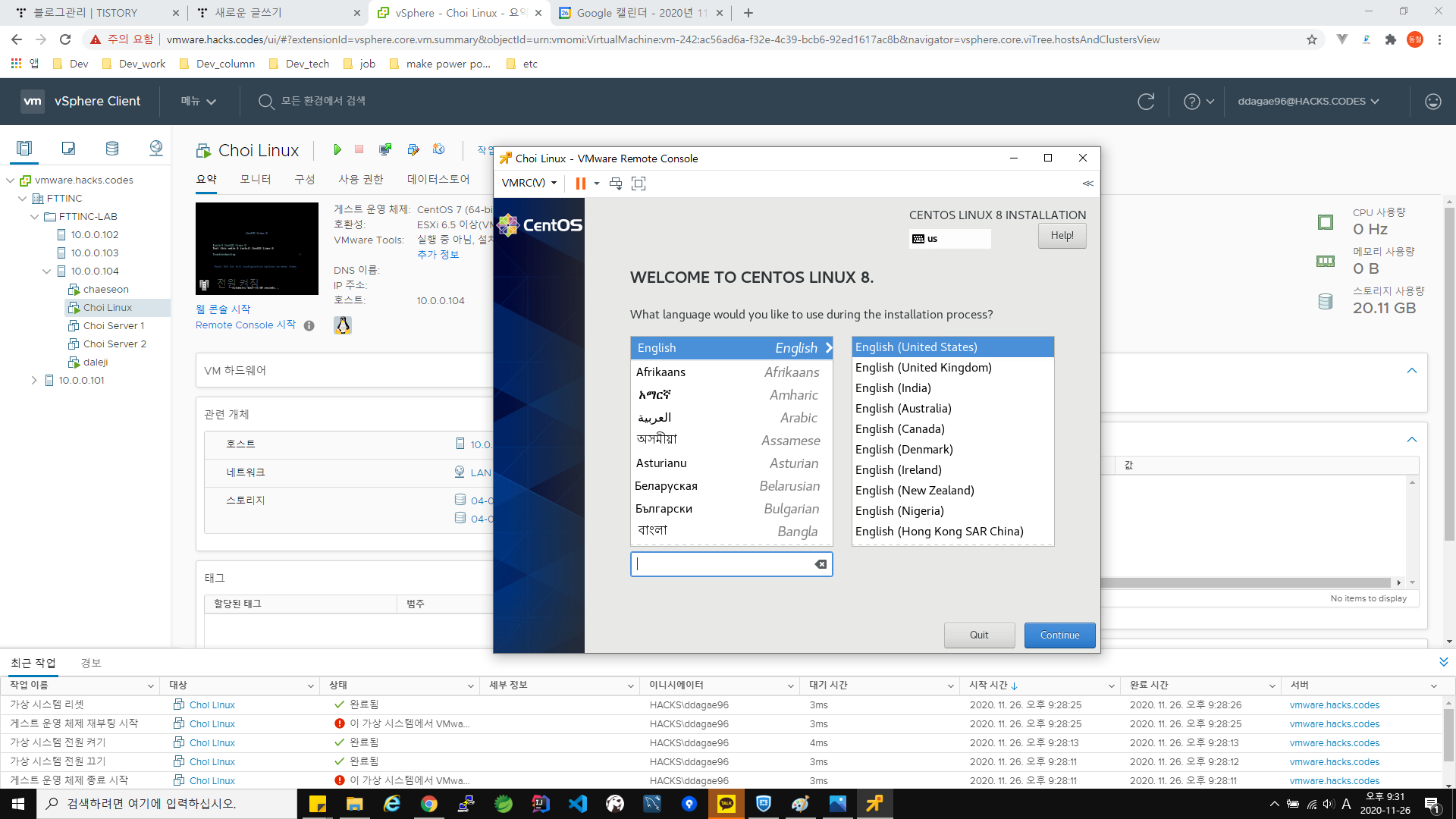Image resolution: width=1456 pixels, height=819 pixels.
Task: Switch to the 사용 권한 tab
Action: [361, 179]
